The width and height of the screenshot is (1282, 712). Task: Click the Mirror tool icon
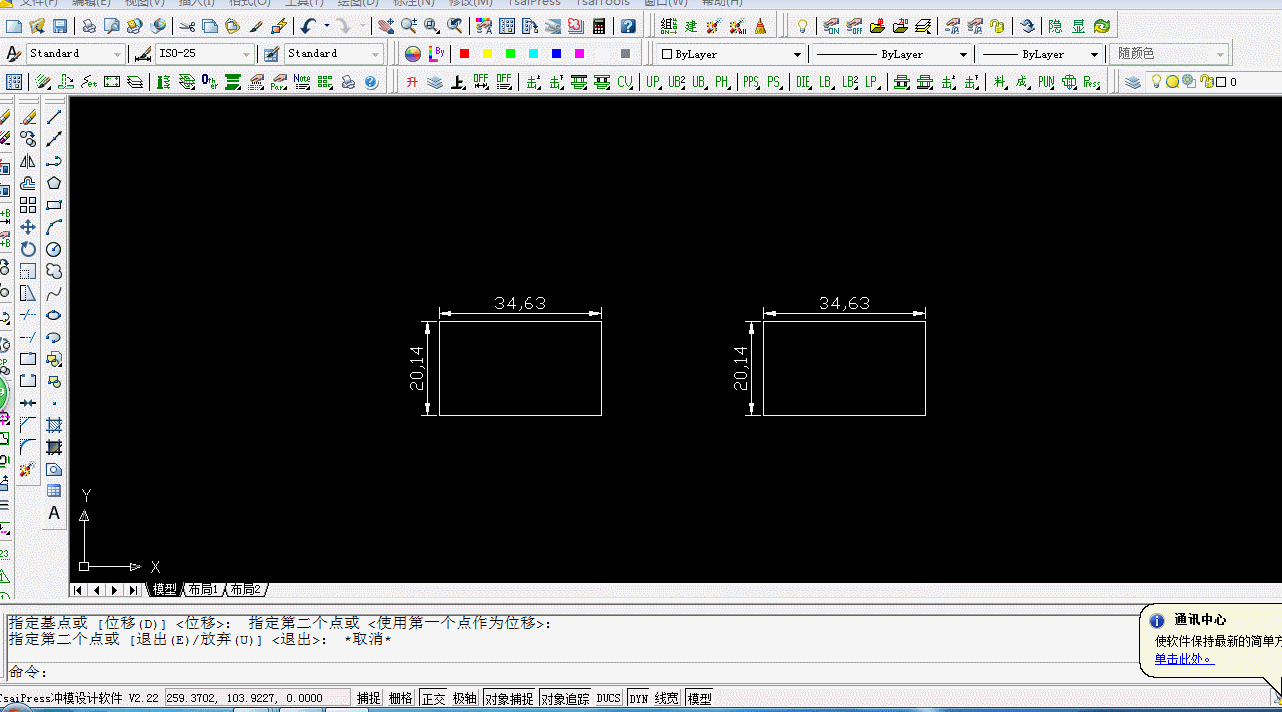coord(28,161)
